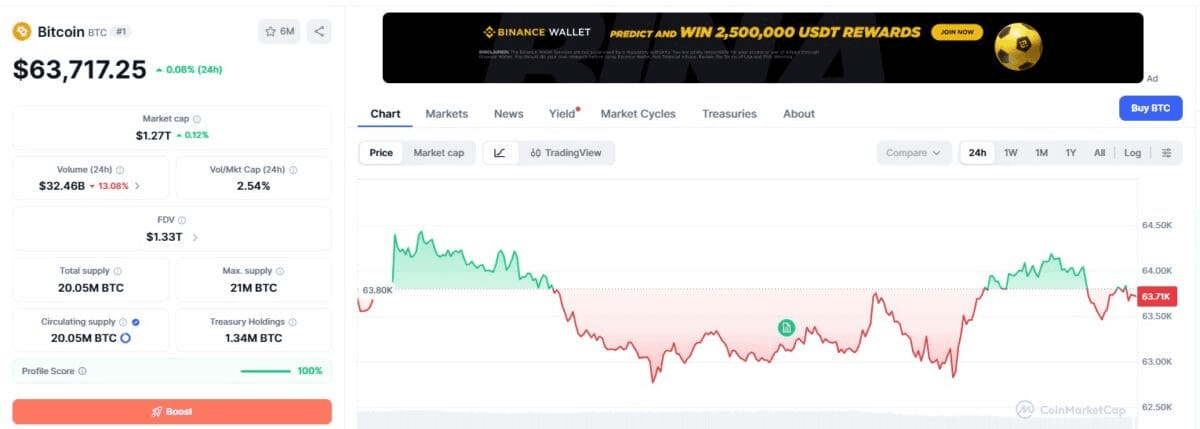Open chart settings sliders icon
This screenshot has width=1200, height=429.
(x=1167, y=153)
